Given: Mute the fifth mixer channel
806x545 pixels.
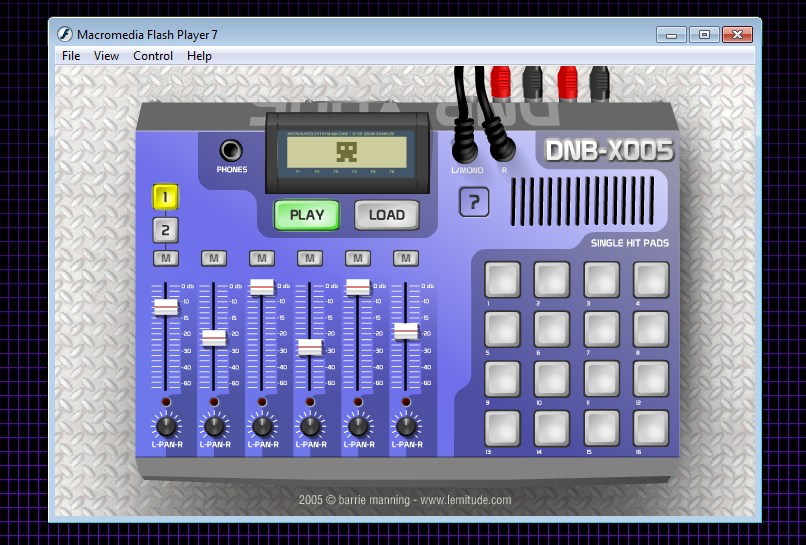Looking at the screenshot, I should [358, 258].
